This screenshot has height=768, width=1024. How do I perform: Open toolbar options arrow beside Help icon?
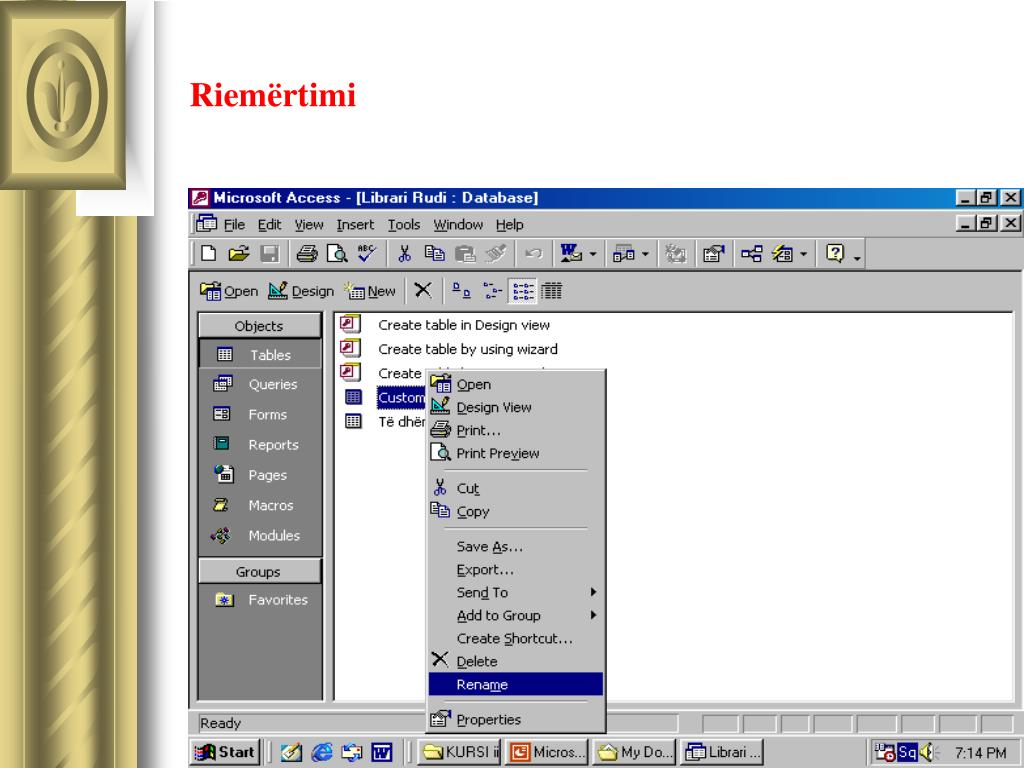click(857, 258)
